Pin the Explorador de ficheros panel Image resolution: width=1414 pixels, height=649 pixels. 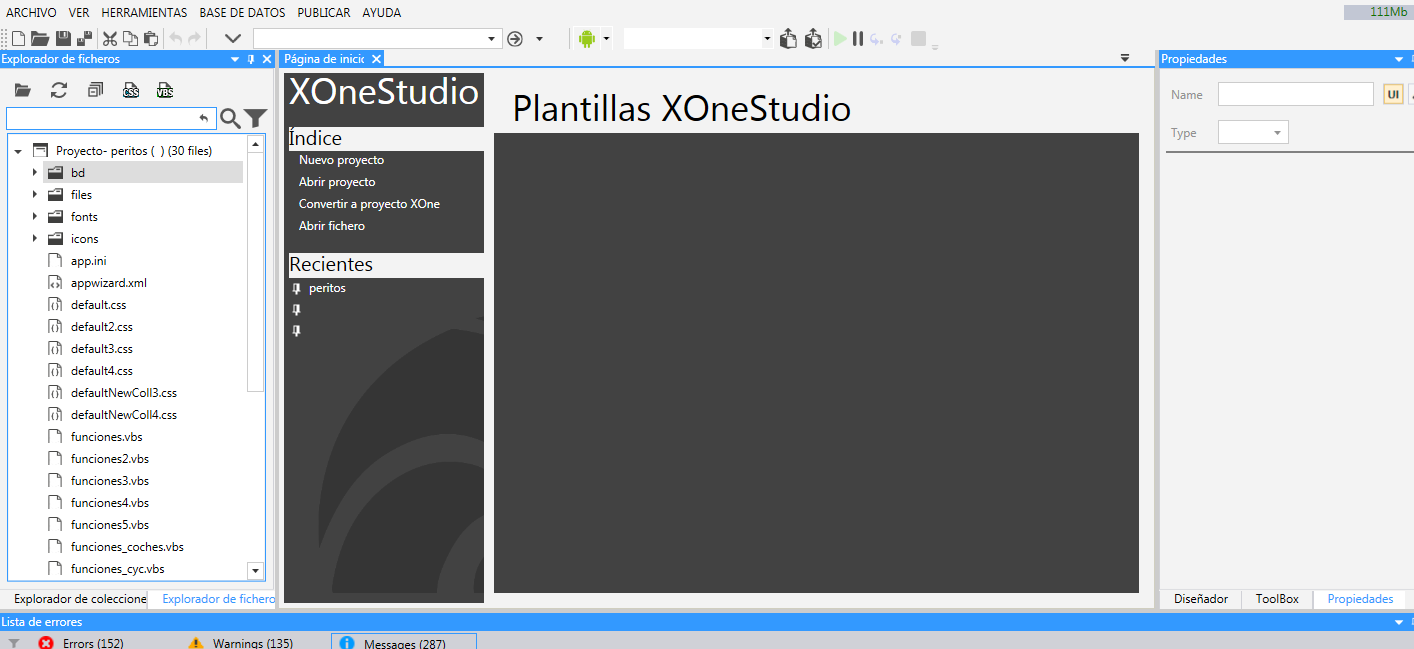251,59
